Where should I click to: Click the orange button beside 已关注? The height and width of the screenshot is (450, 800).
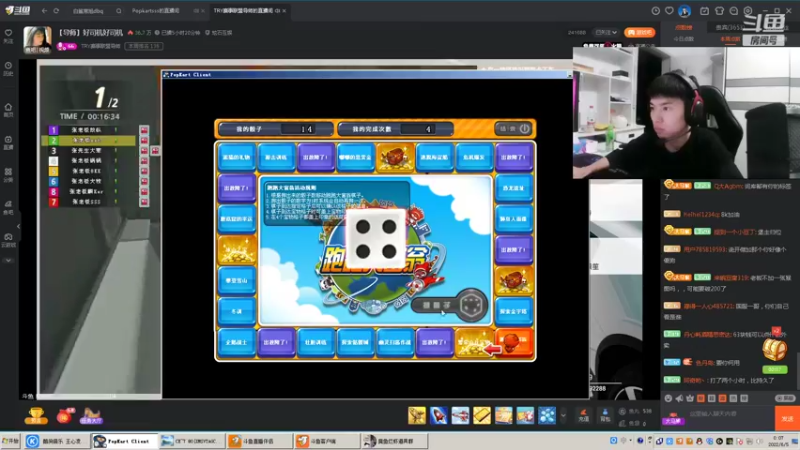click(639, 32)
